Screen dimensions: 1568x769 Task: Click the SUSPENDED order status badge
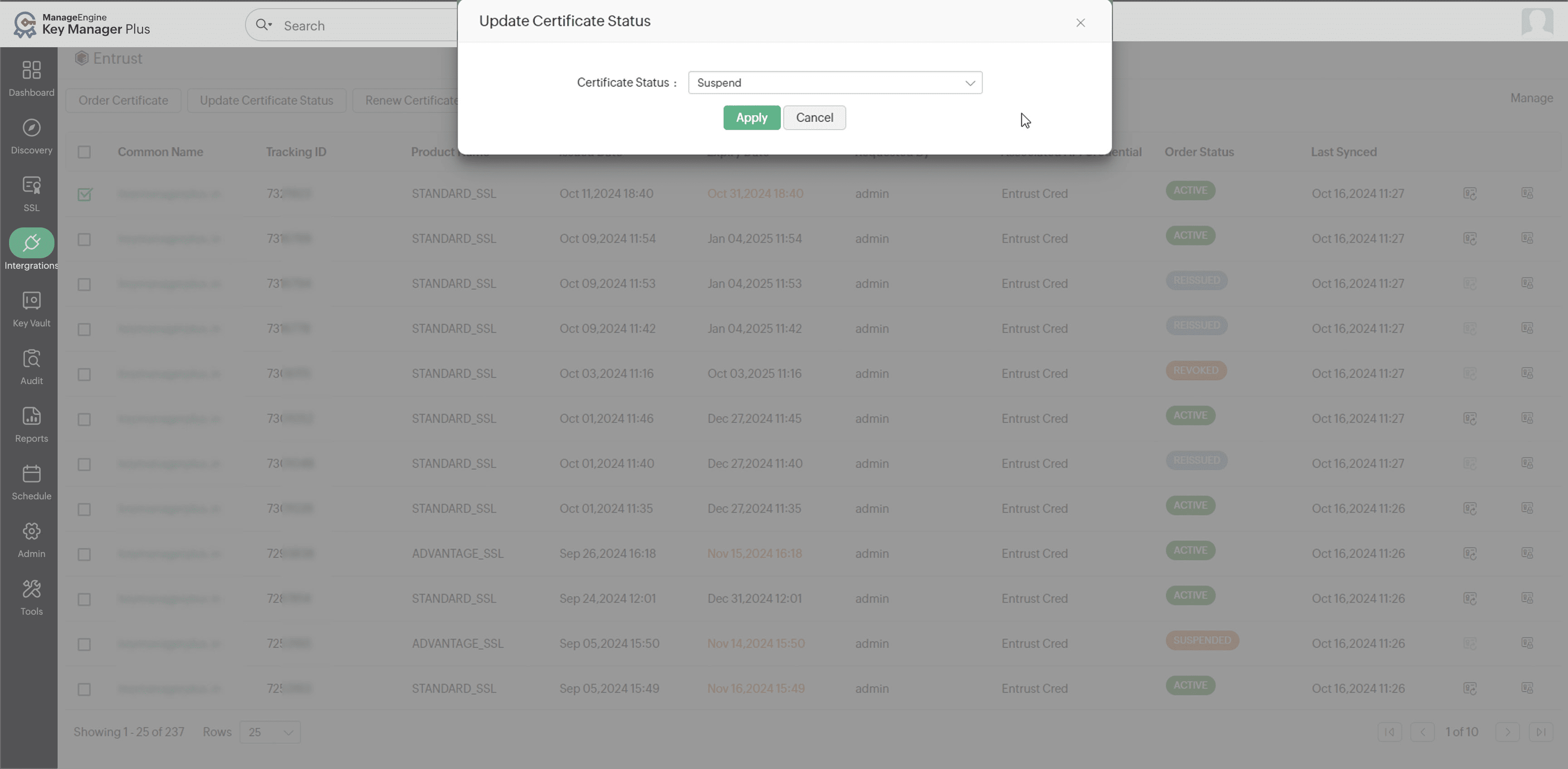(1202, 641)
